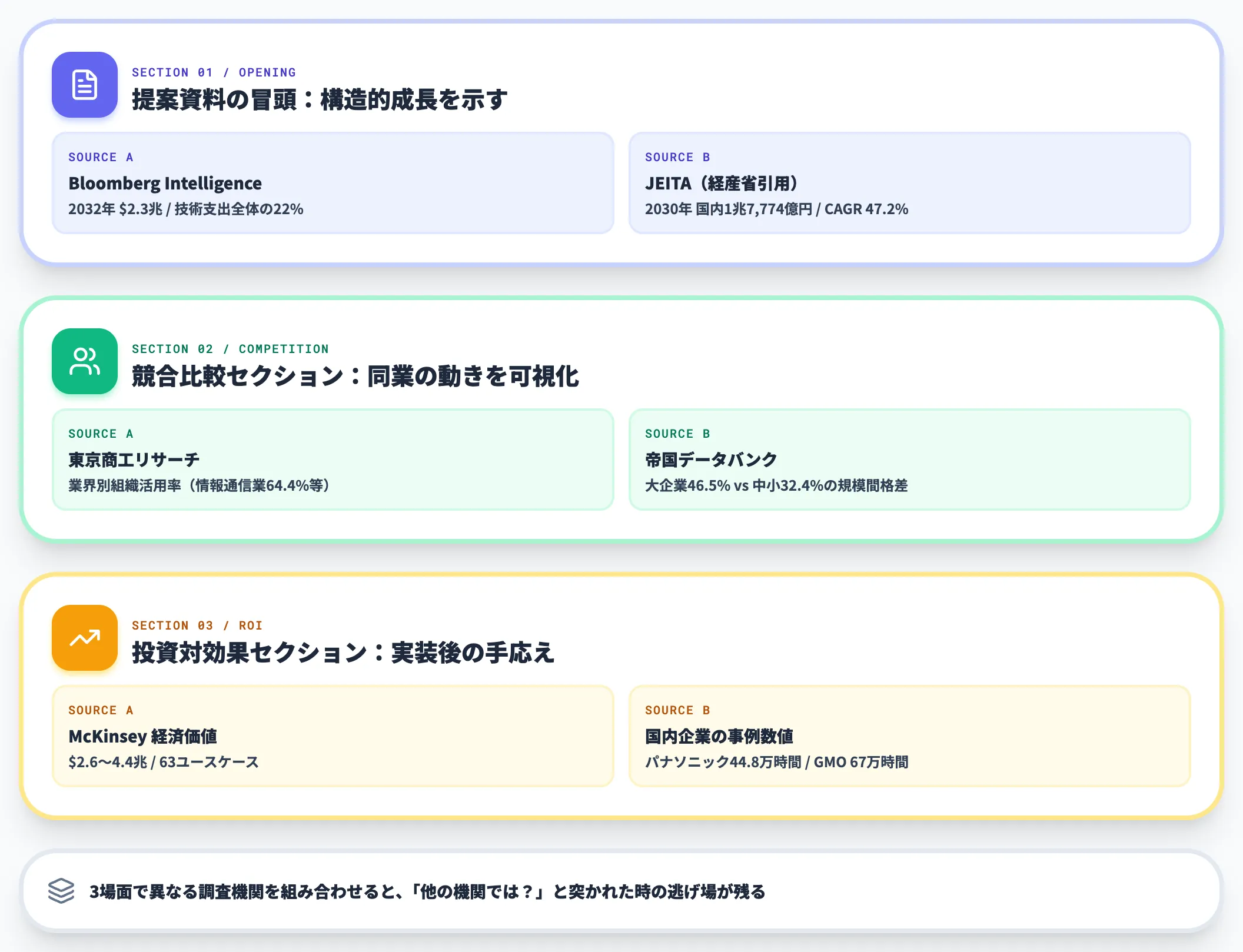Click the heading '競合比較セクション:同業の動きを可視化'
Viewport: 1243px width, 952px height.
tap(355, 376)
